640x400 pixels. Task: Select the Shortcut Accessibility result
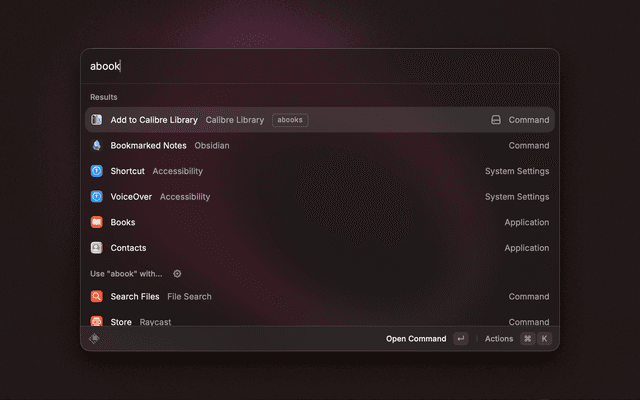click(x=320, y=171)
